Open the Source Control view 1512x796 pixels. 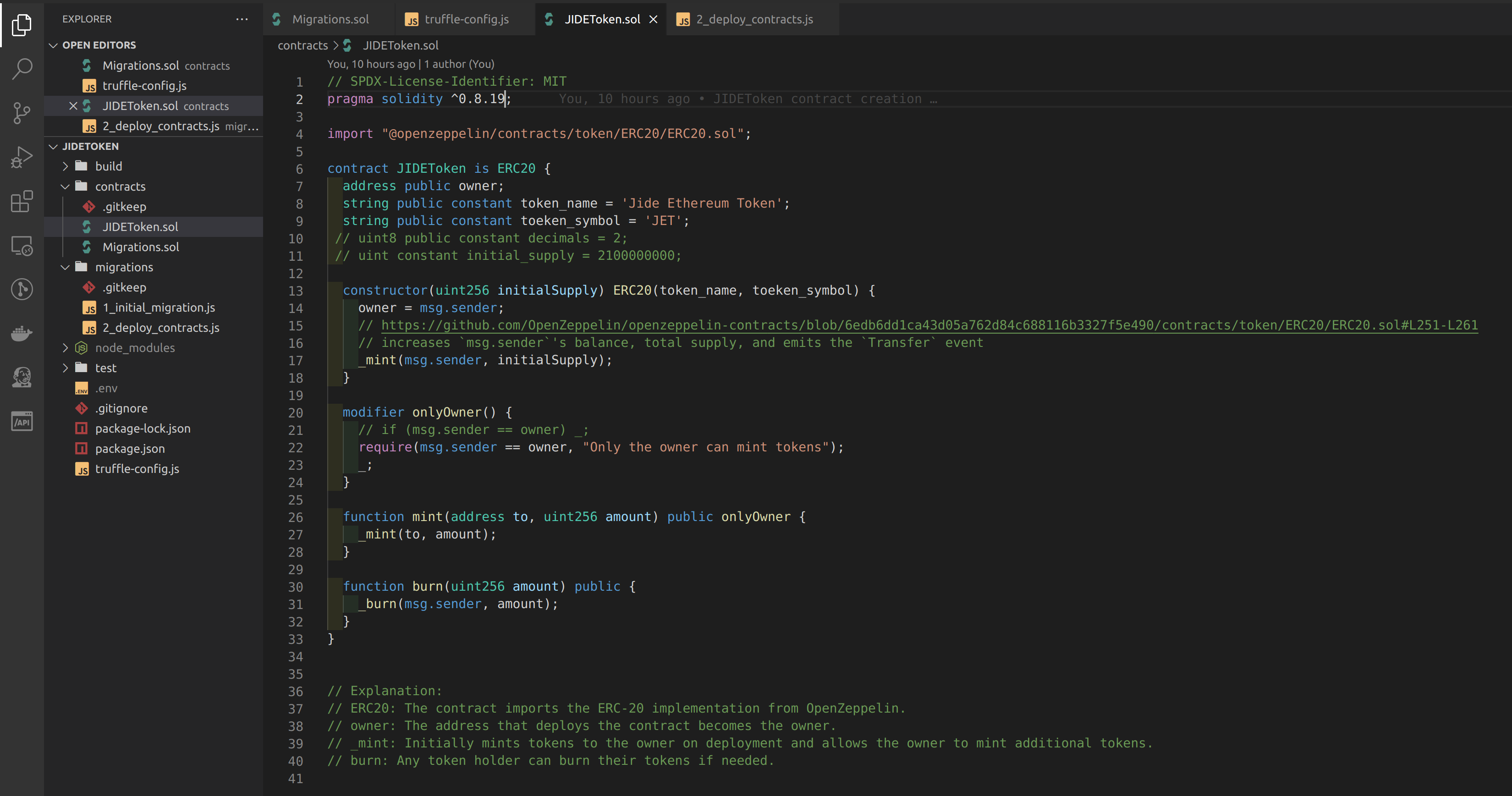pyautogui.click(x=22, y=113)
